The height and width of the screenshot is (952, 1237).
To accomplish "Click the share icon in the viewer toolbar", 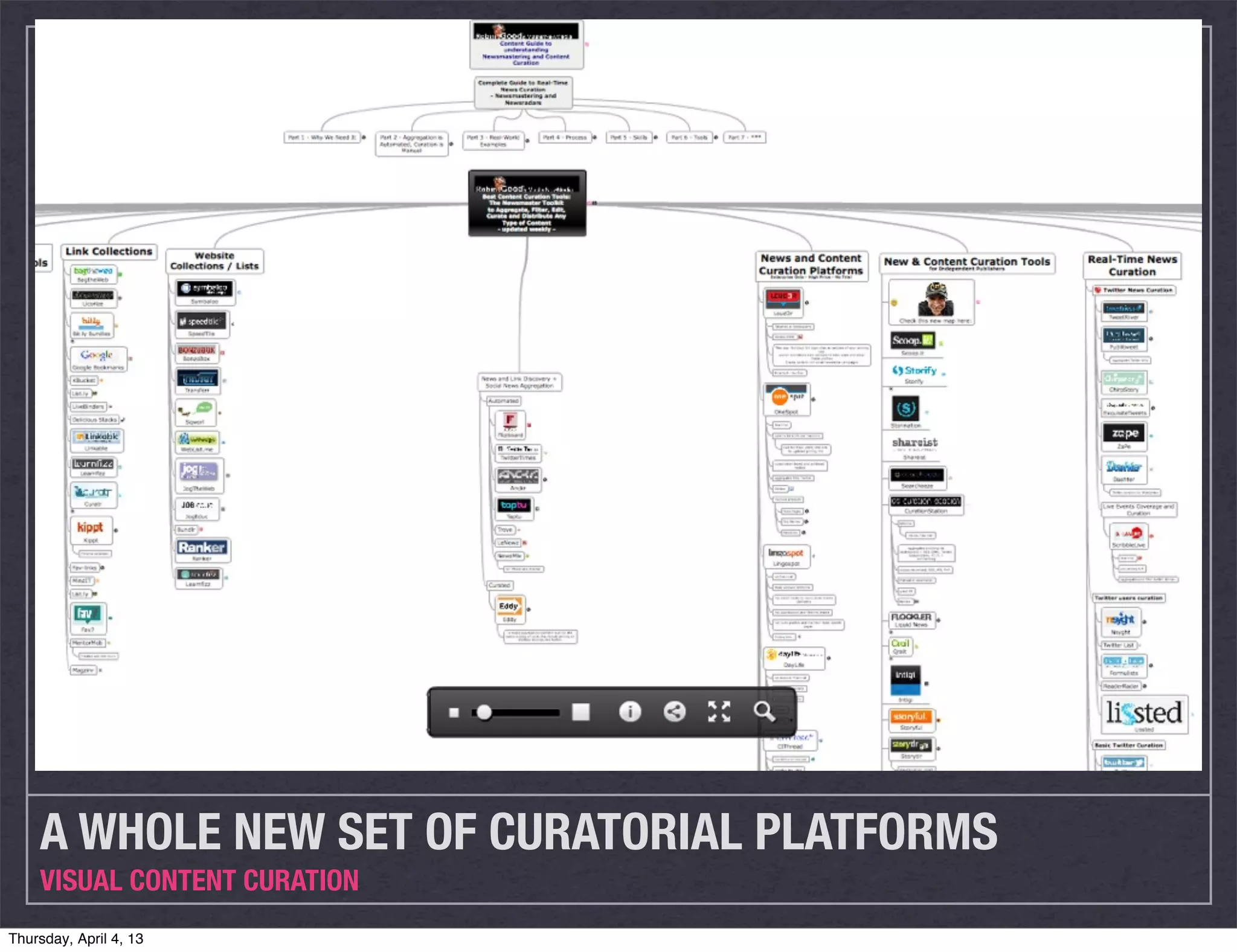I will click(x=675, y=712).
